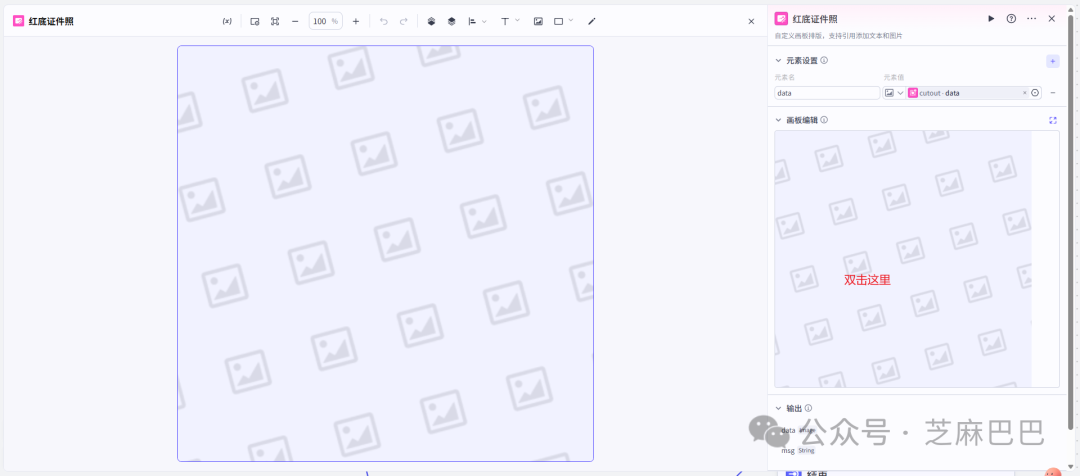Click the fit-to-screen icon in the toolbar
This screenshot has width=1080, height=476.
point(275,21)
